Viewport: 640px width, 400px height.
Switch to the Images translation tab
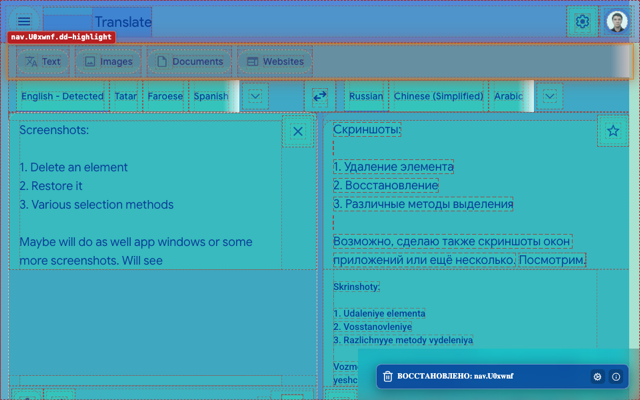(x=108, y=62)
